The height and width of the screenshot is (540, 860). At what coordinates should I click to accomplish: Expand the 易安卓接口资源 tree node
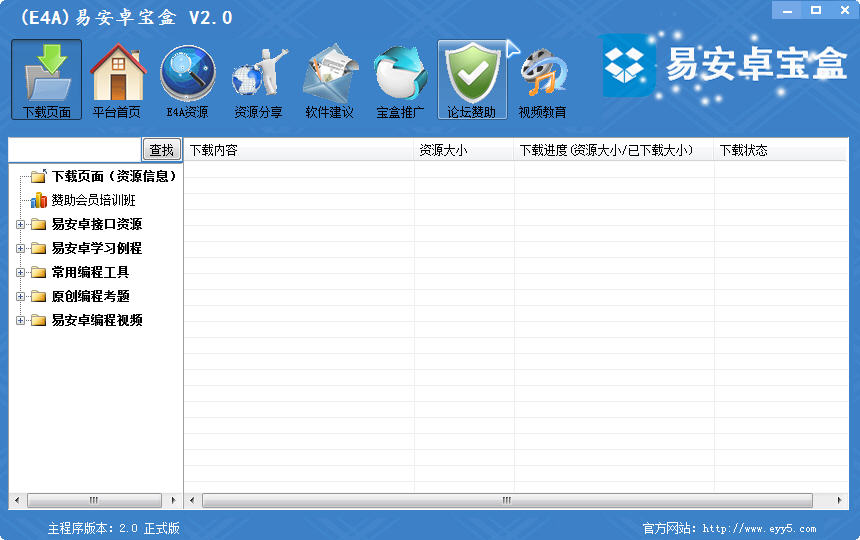[20, 224]
